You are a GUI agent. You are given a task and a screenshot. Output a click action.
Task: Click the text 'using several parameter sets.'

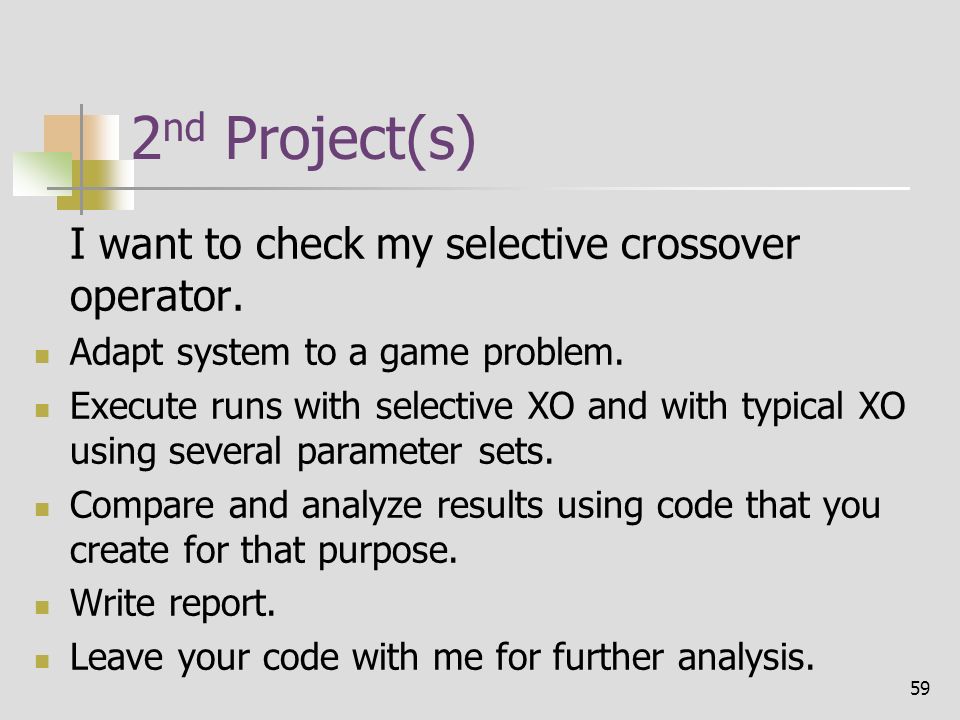tap(312, 453)
